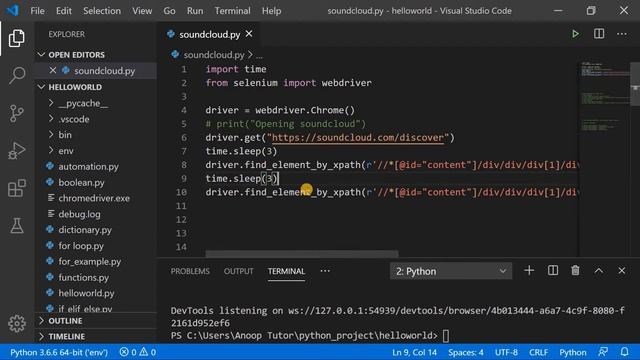Open the Edit menu
The height and width of the screenshot is (360, 640).
point(64,11)
